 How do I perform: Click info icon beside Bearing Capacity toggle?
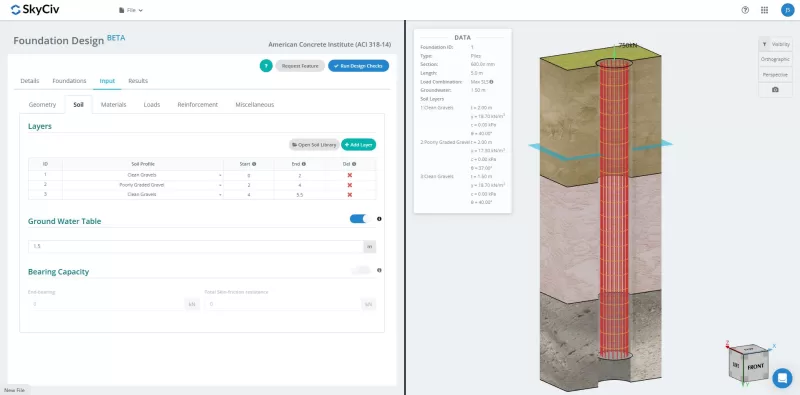(379, 270)
